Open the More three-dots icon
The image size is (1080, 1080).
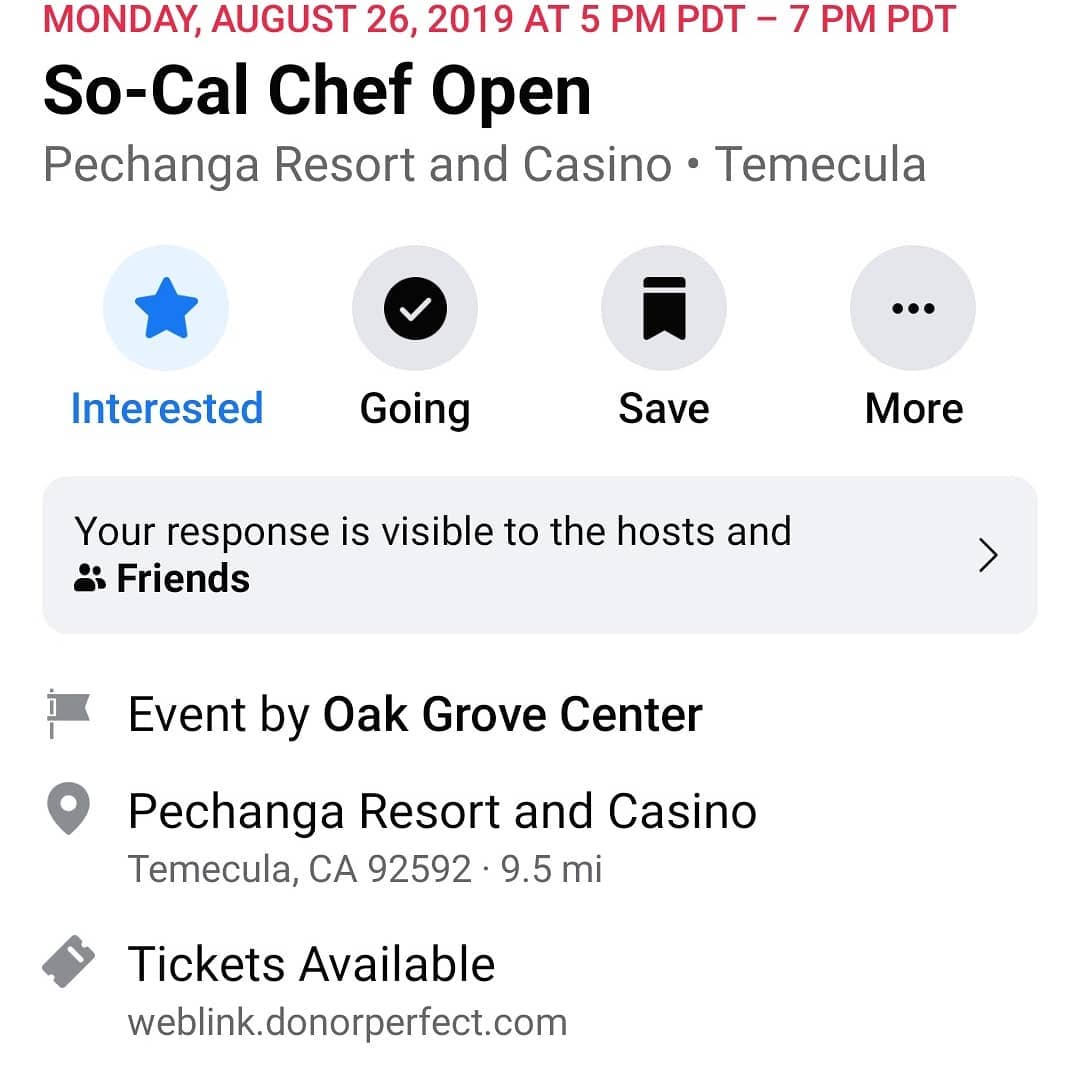[x=913, y=308]
